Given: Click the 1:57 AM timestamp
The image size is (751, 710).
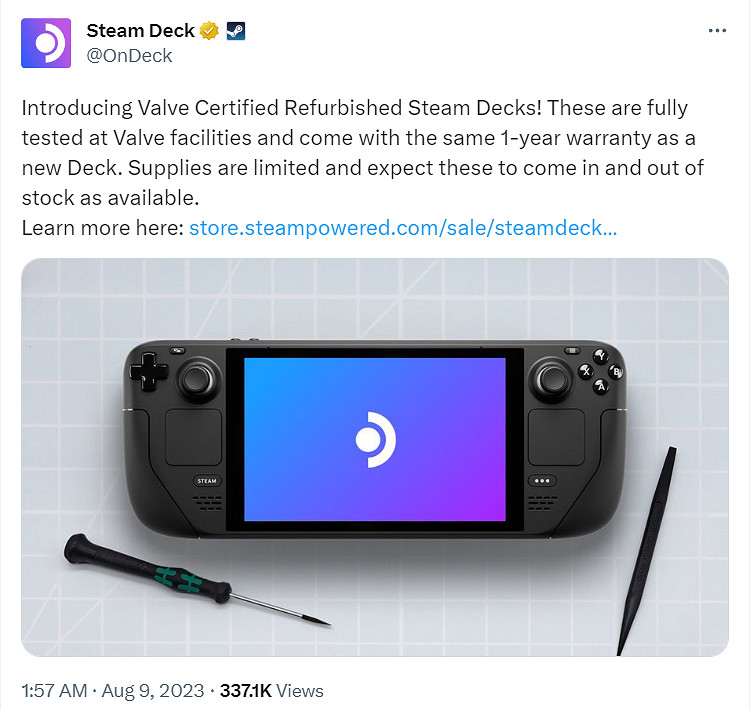Looking at the screenshot, I should click(55, 691).
